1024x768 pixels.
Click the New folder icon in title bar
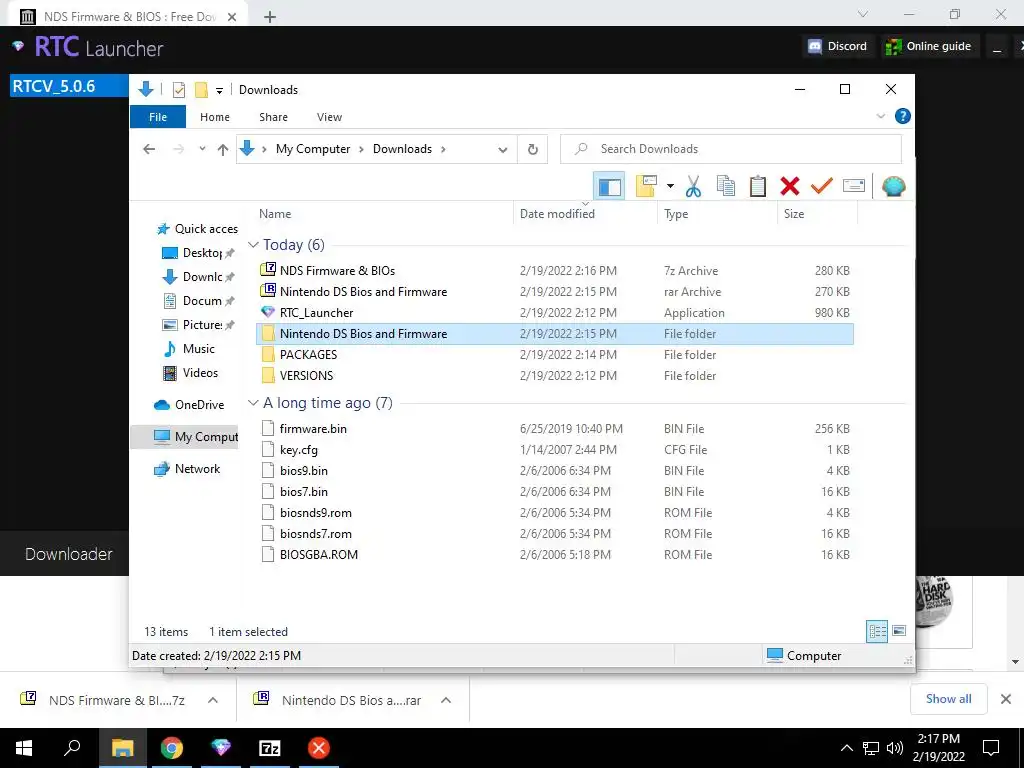tap(202, 90)
